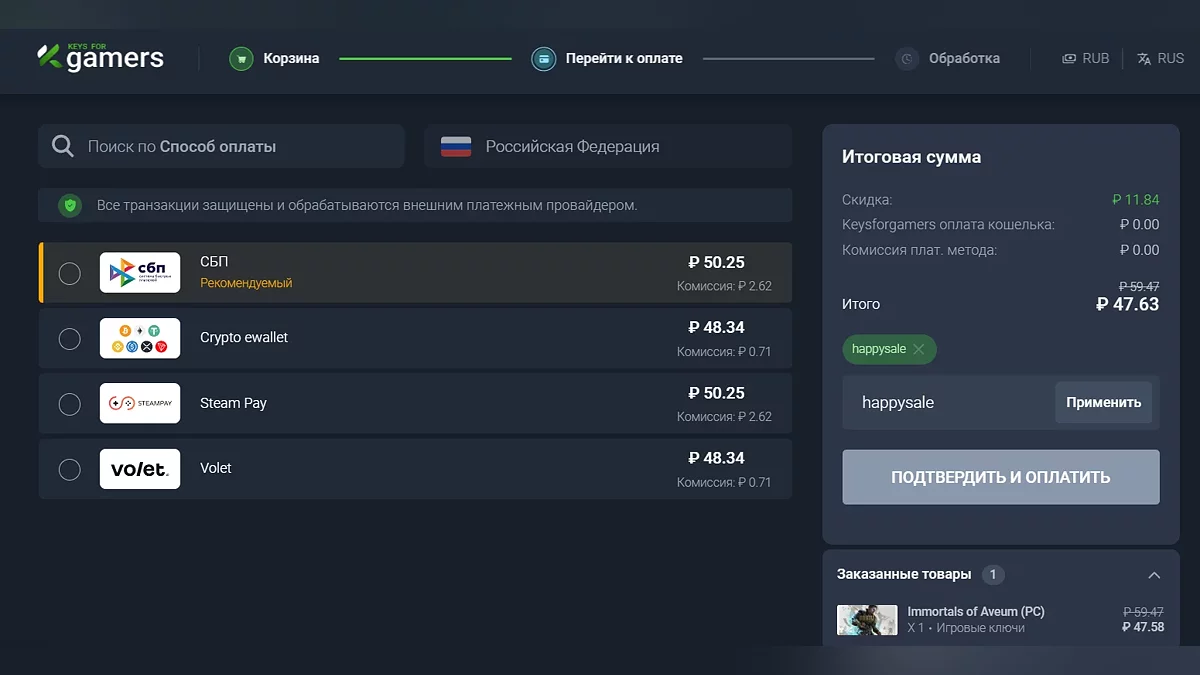Open the RUB currency selector

point(1085,59)
